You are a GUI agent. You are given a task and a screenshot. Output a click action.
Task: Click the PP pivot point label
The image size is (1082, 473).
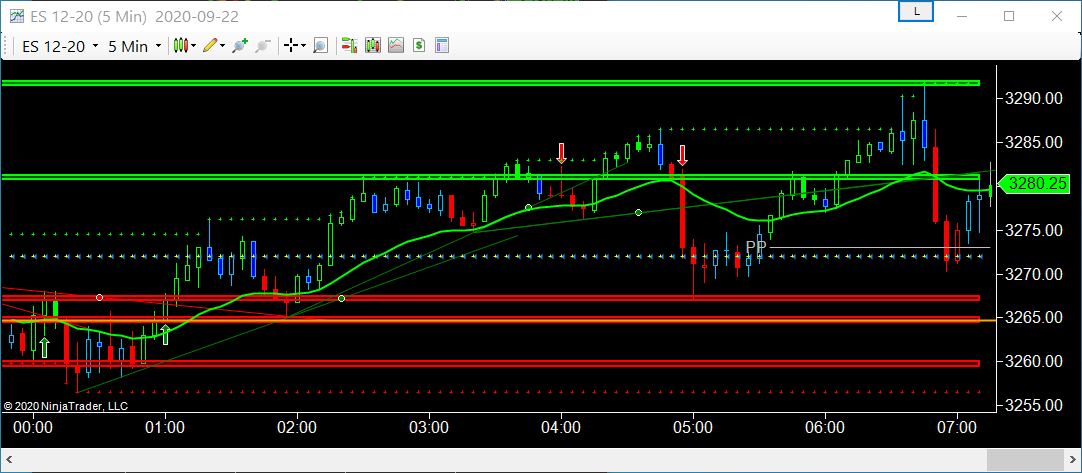point(756,247)
